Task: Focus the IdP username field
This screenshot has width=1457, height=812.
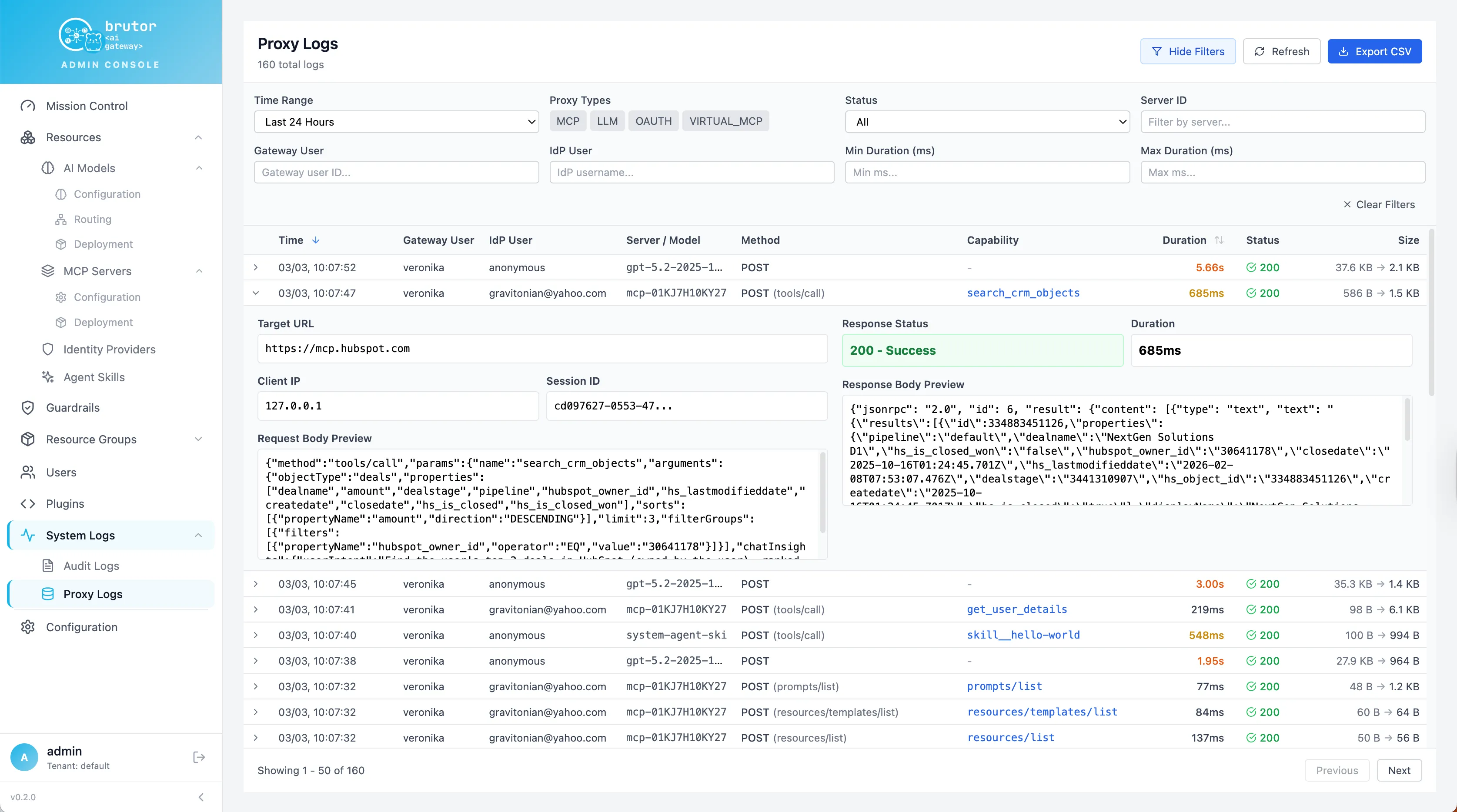Action: [x=692, y=173]
